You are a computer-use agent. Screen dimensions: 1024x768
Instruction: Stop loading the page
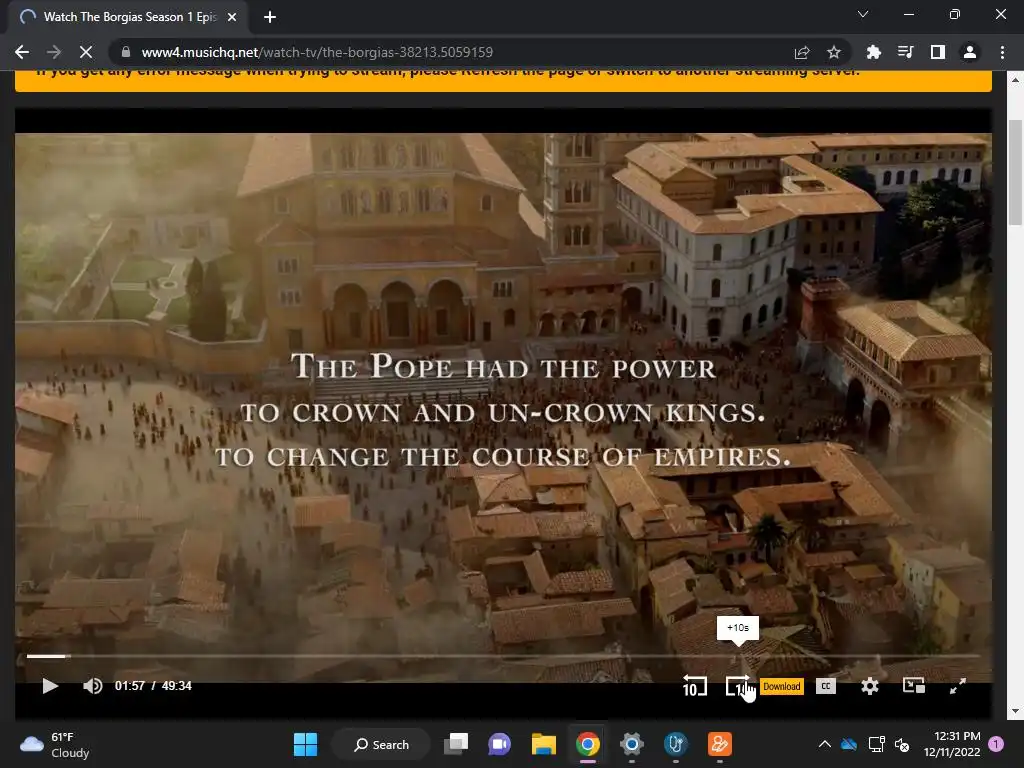tap(86, 52)
